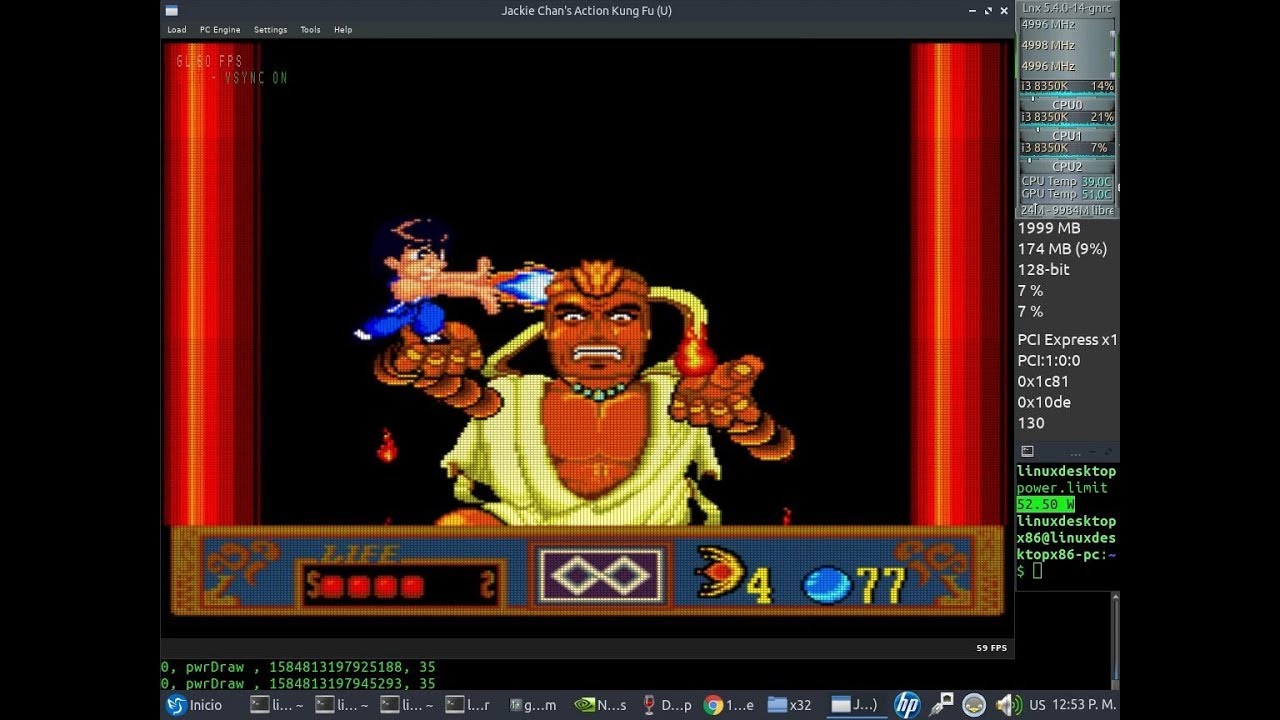Click the round face tray icon
This screenshot has width=1280, height=720.
[x=974, y=705]
